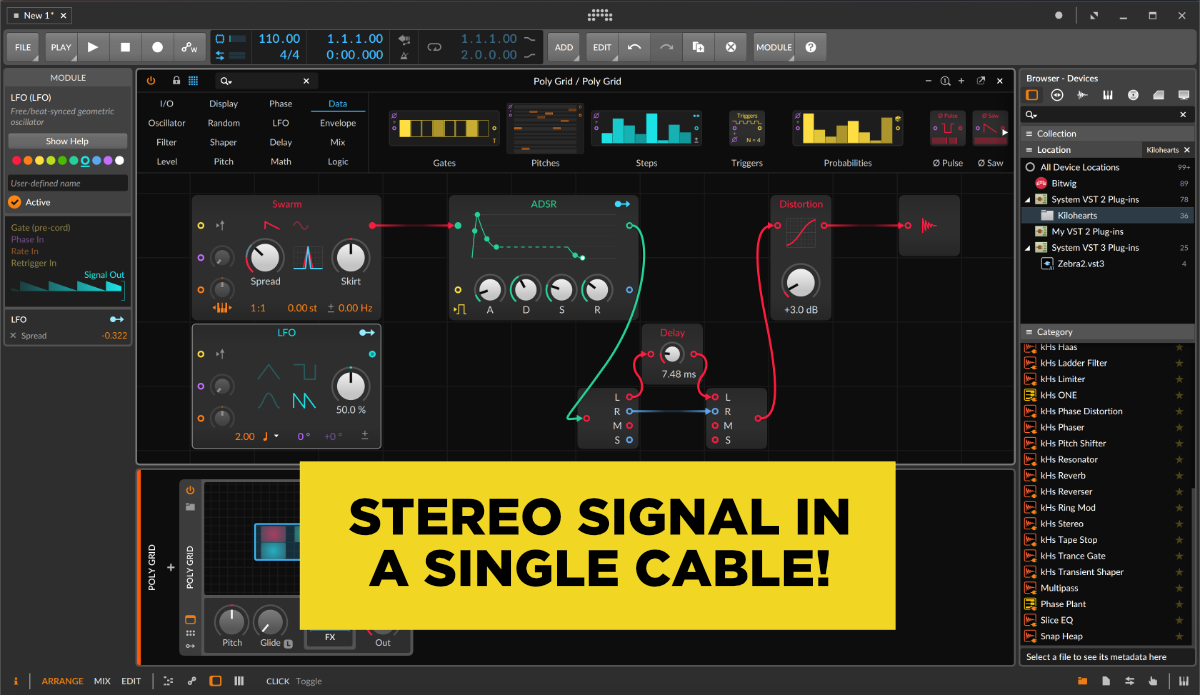Zoom in with the plus icon in grid header

pyautogui.click(x=961, y=81)
